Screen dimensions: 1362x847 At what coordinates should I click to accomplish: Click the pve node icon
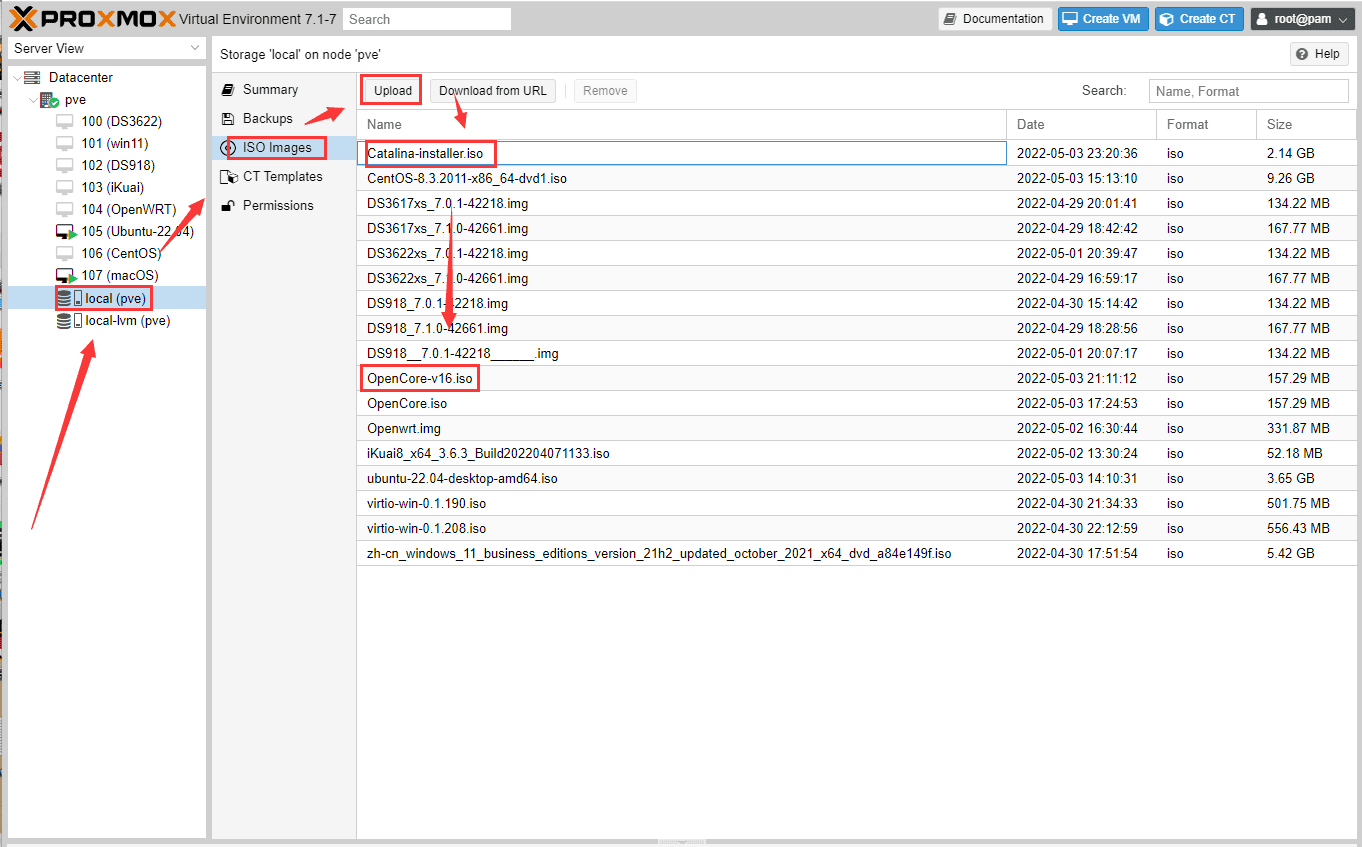(49, 100)
